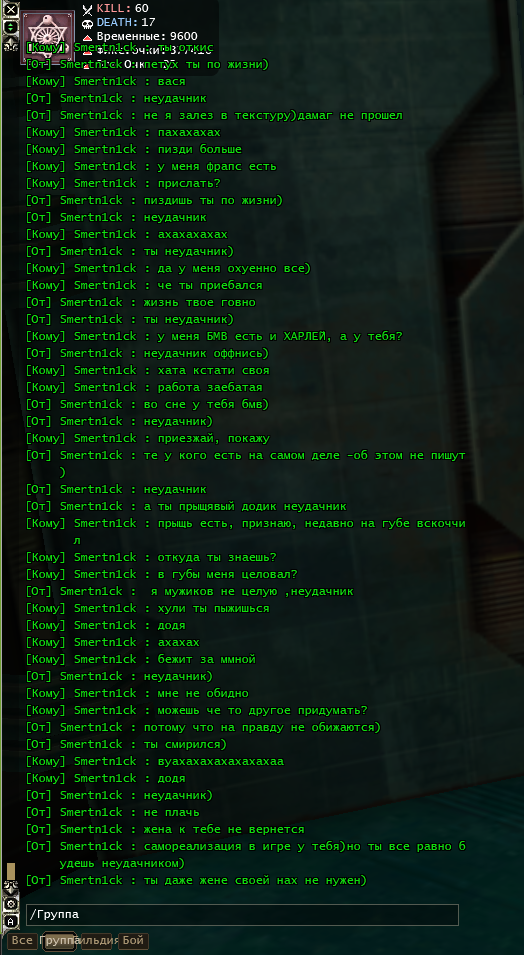Click the scroll-down arrow at chat scrollbar bottom
Screen dimensions: 524x955
tap(11, 888)
